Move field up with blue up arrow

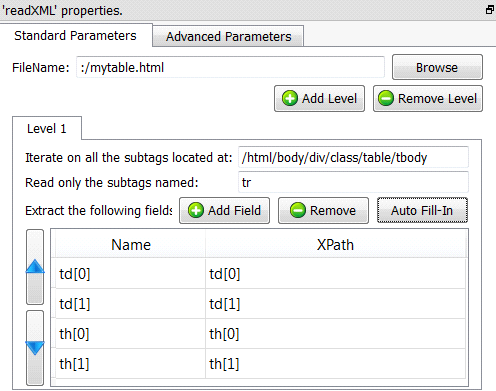(x=35, y=267)
